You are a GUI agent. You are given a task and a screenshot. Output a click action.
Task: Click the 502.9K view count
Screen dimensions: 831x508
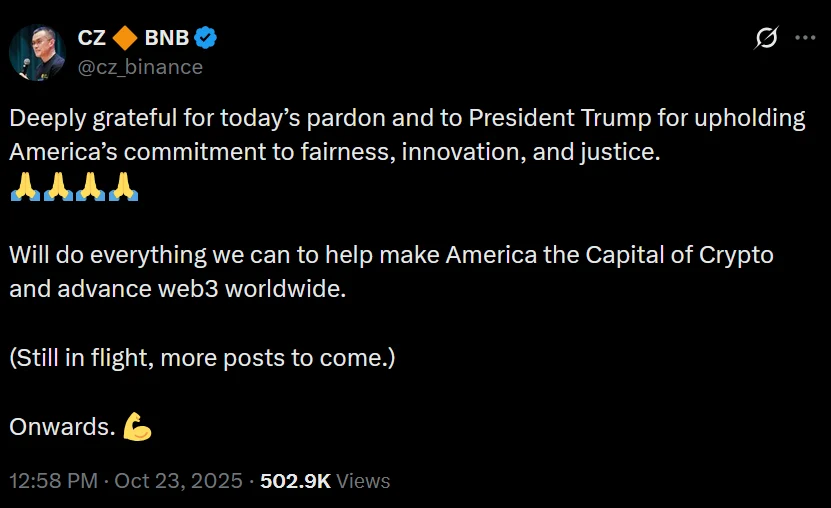(x=295, y=481)
